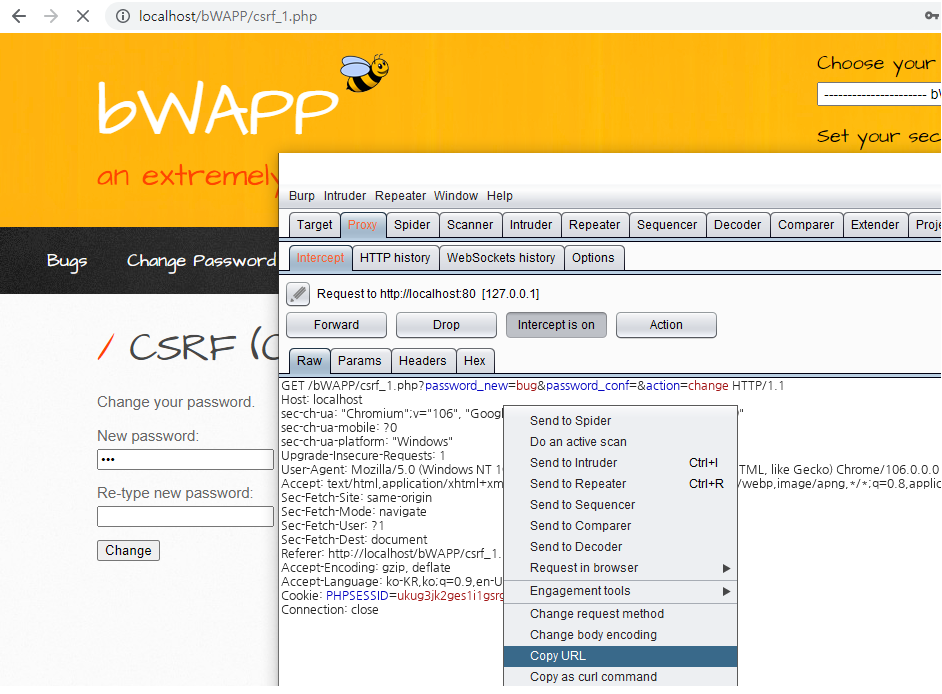Screen dimensions: 942x694
Task: Click the PHPSESSID cookie line
Action: 393,596
